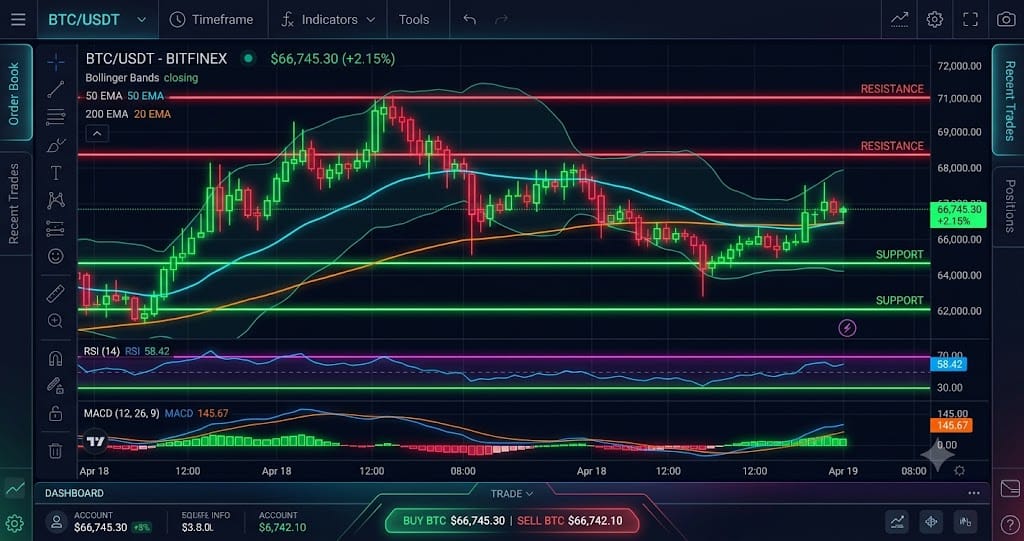The height and width of the screenshot is (541, 1024).
Task: Delete drawings with trash icon
Action: point(56,450)
